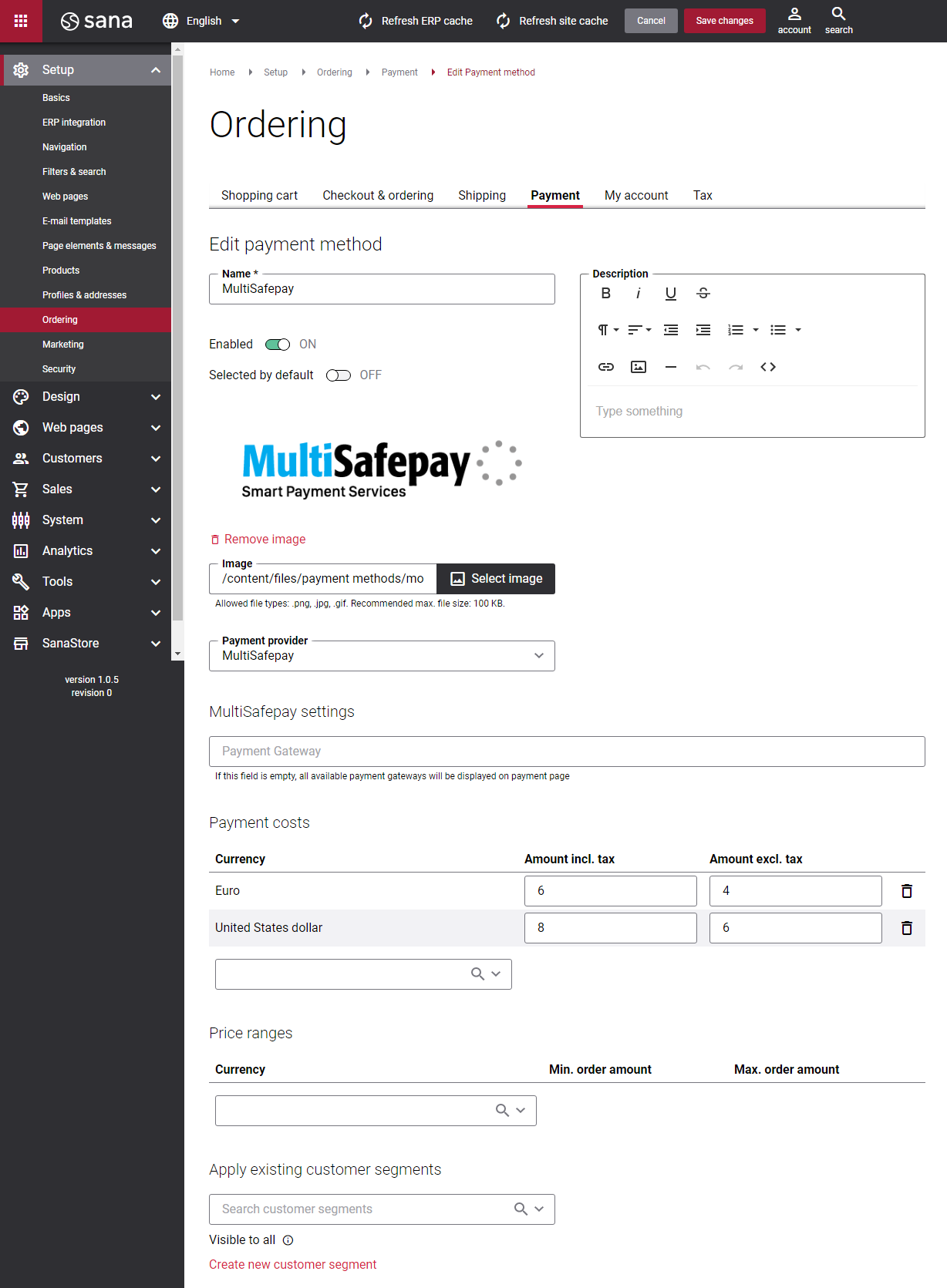Switch to the Shipping tab

(482, 196)
